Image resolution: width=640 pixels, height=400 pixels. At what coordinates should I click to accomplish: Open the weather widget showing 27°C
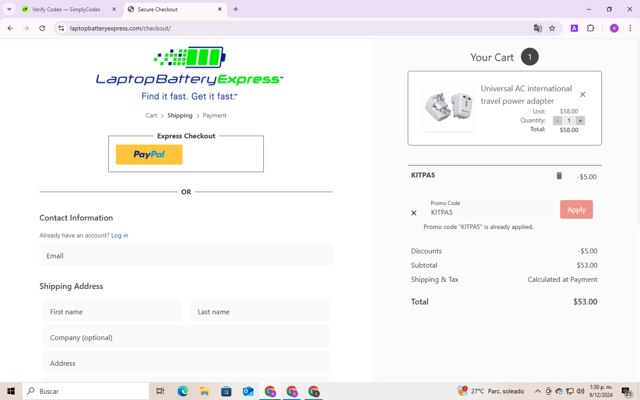(x=491, y=391)
